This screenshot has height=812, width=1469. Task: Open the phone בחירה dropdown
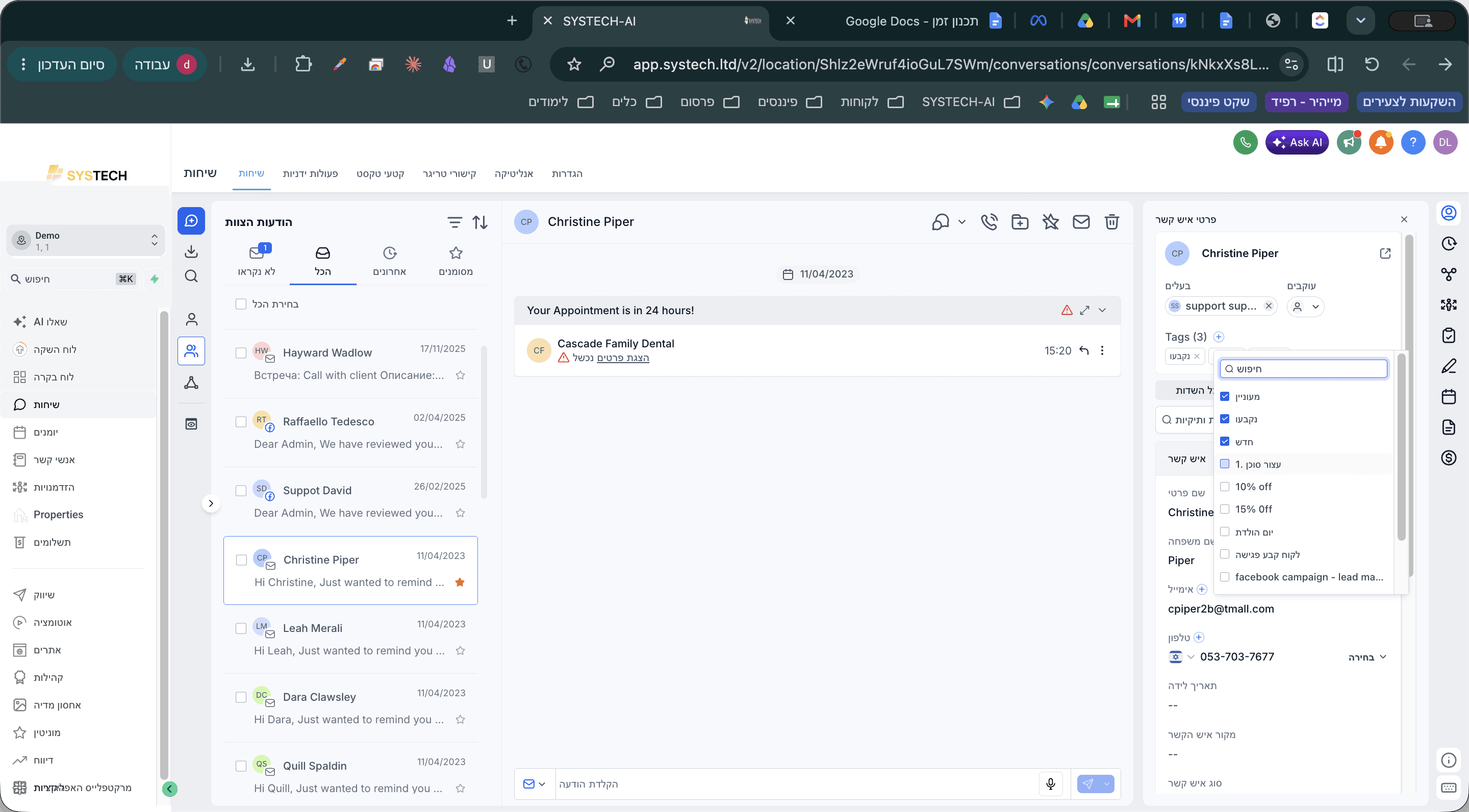click(1367, 657)
